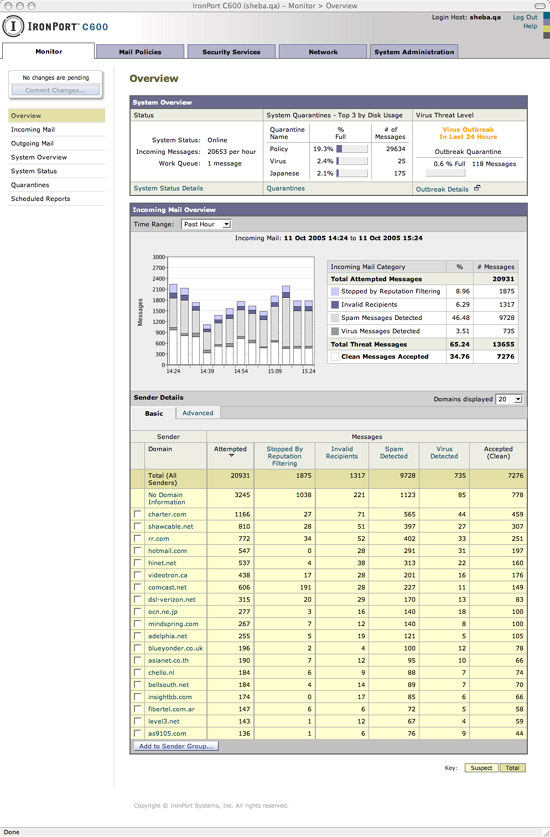550x837 pixels.
Task: Click the Invalid Recipients legend swatch
Action: [x=335, y=304]
